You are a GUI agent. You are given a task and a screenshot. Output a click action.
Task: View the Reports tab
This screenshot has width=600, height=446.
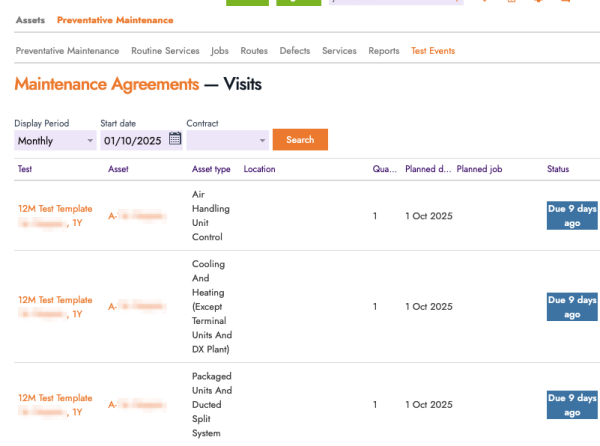point(384,51)
